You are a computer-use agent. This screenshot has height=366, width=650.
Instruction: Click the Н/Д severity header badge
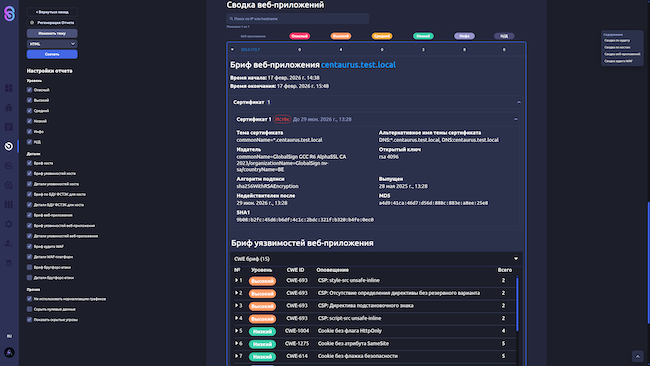(x=504, y=36)
